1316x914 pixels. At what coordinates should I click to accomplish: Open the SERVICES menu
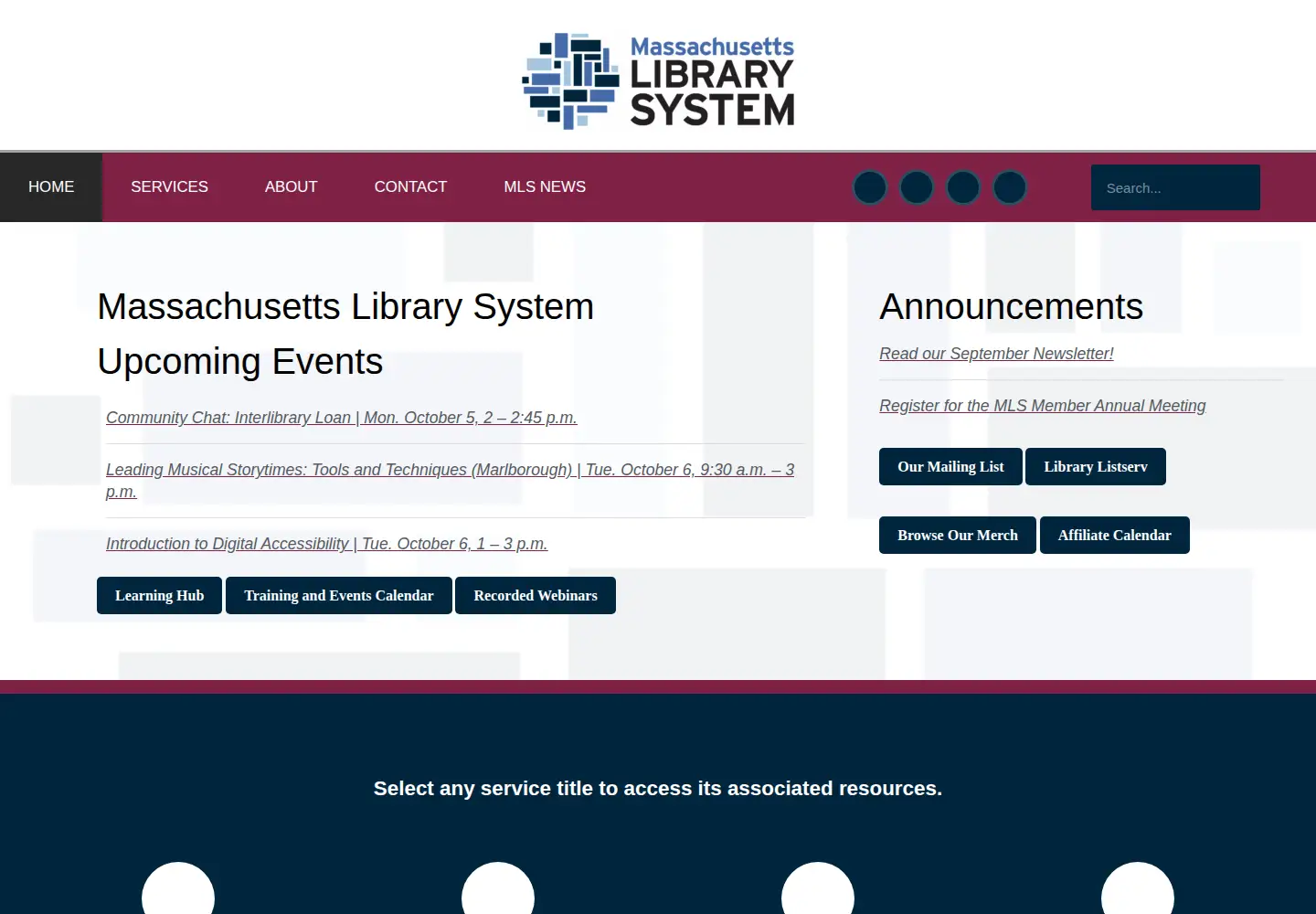[x=169, y=187]
